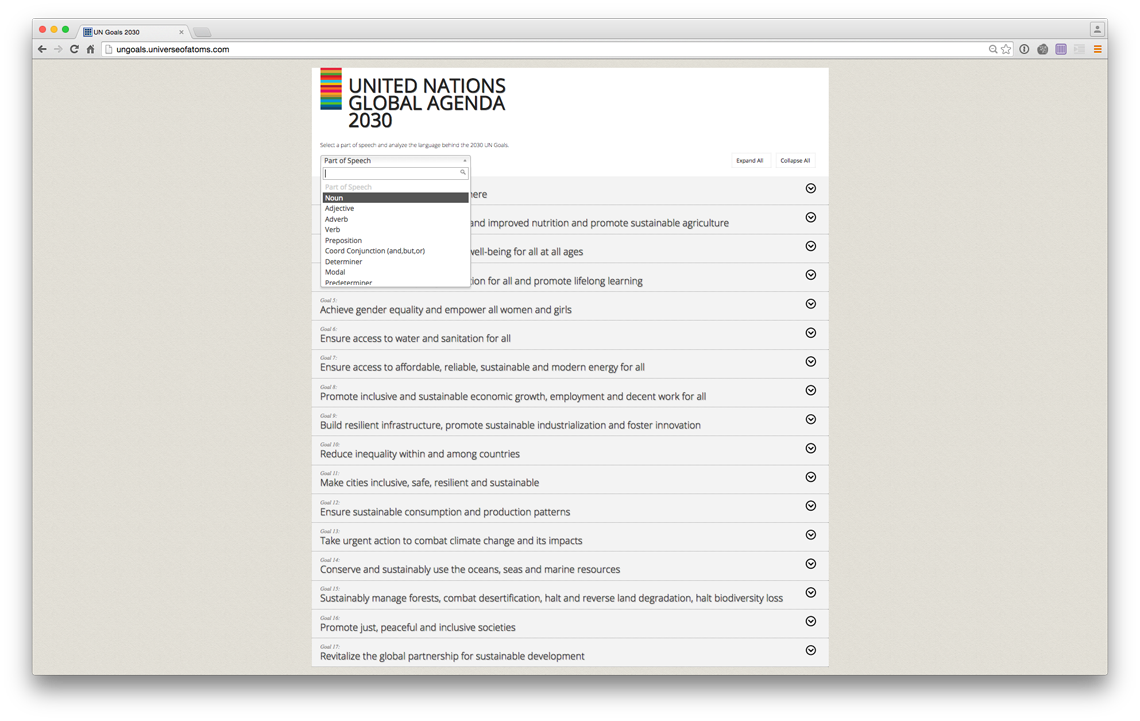
Task: Click the dark round extension icon
Action: click(x=1043, y=49)
